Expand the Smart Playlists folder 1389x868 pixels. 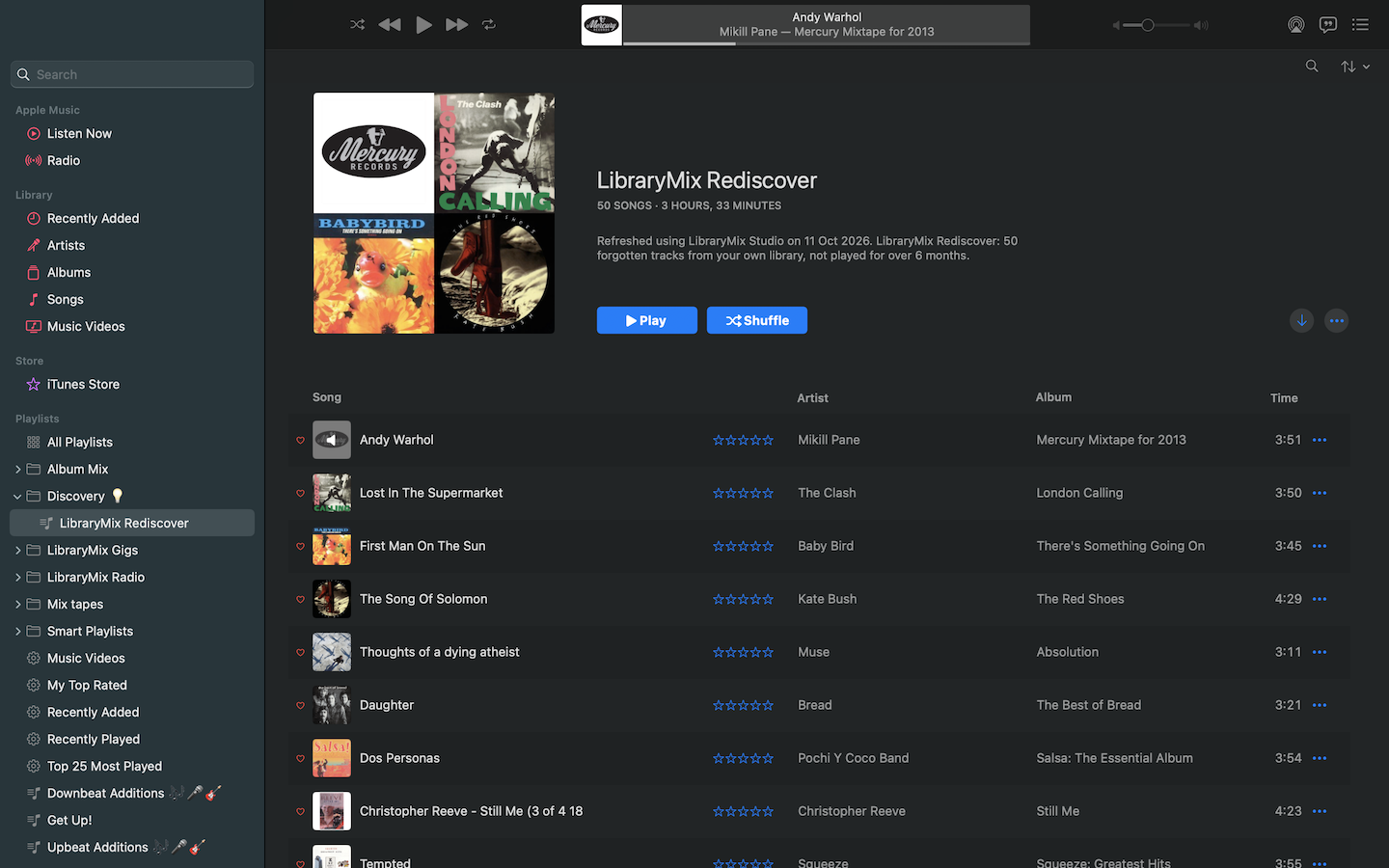pyautogui.click(x=17, y=632)
